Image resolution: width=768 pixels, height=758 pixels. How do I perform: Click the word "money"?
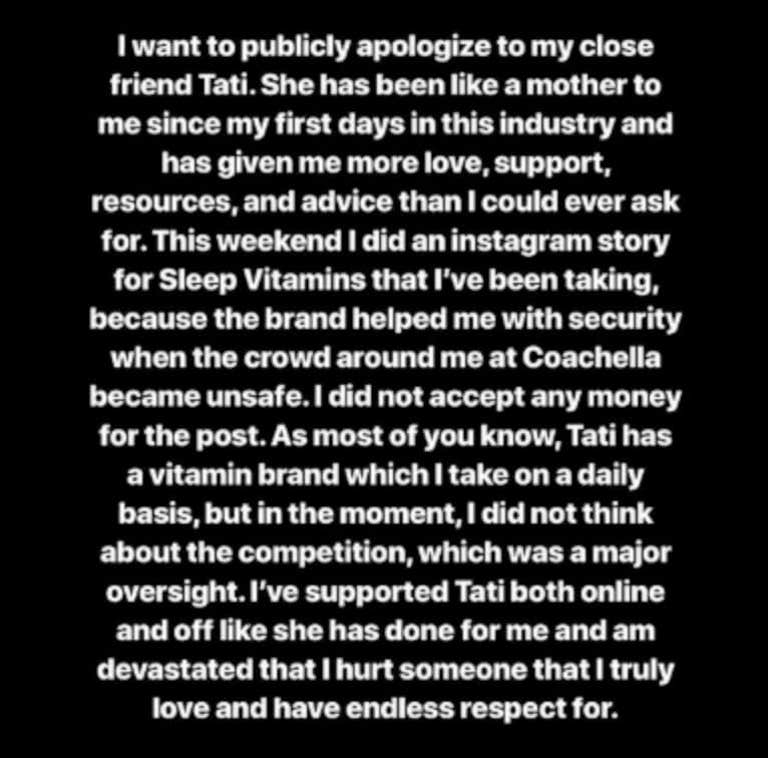tap(634, 399)
